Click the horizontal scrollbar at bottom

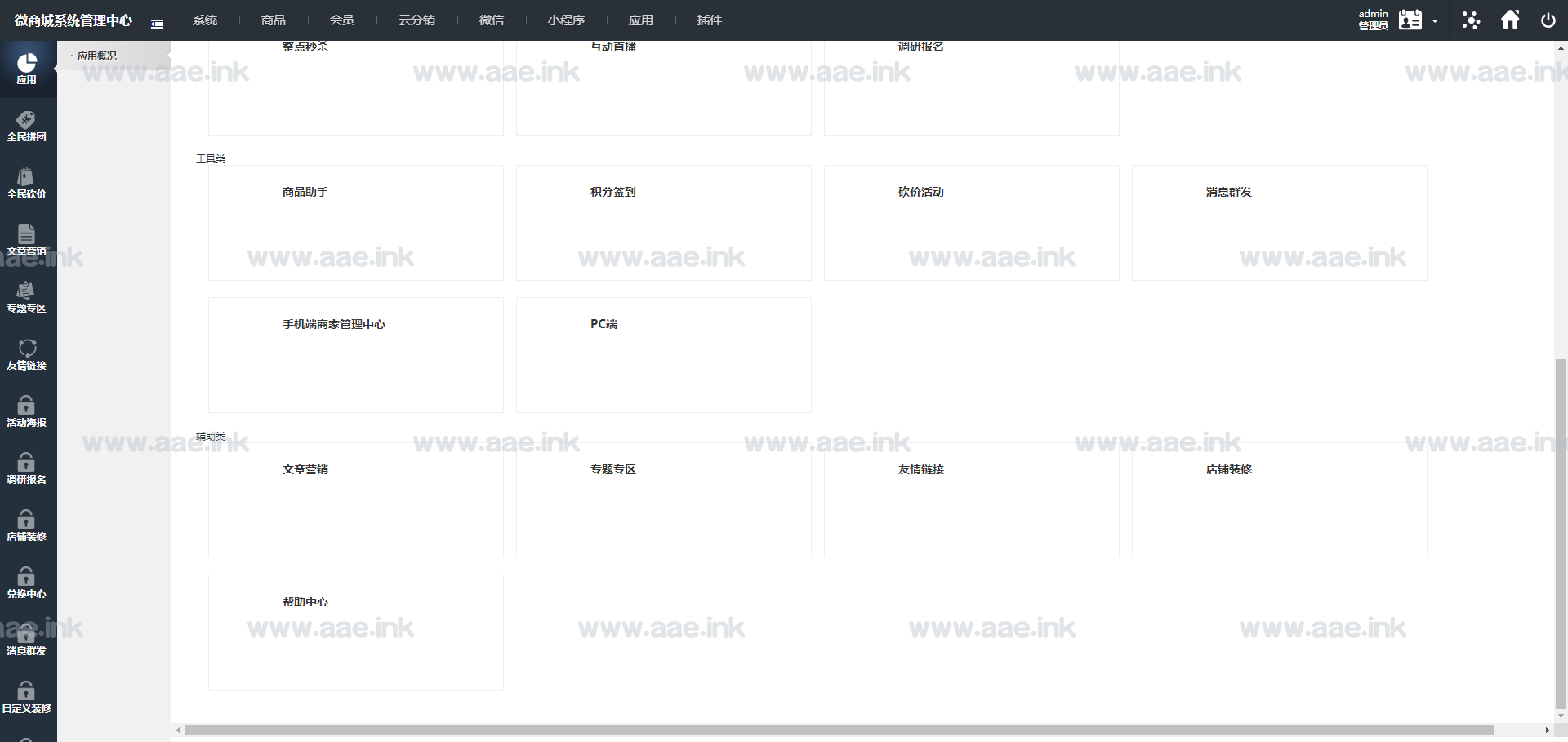(839, 731)
